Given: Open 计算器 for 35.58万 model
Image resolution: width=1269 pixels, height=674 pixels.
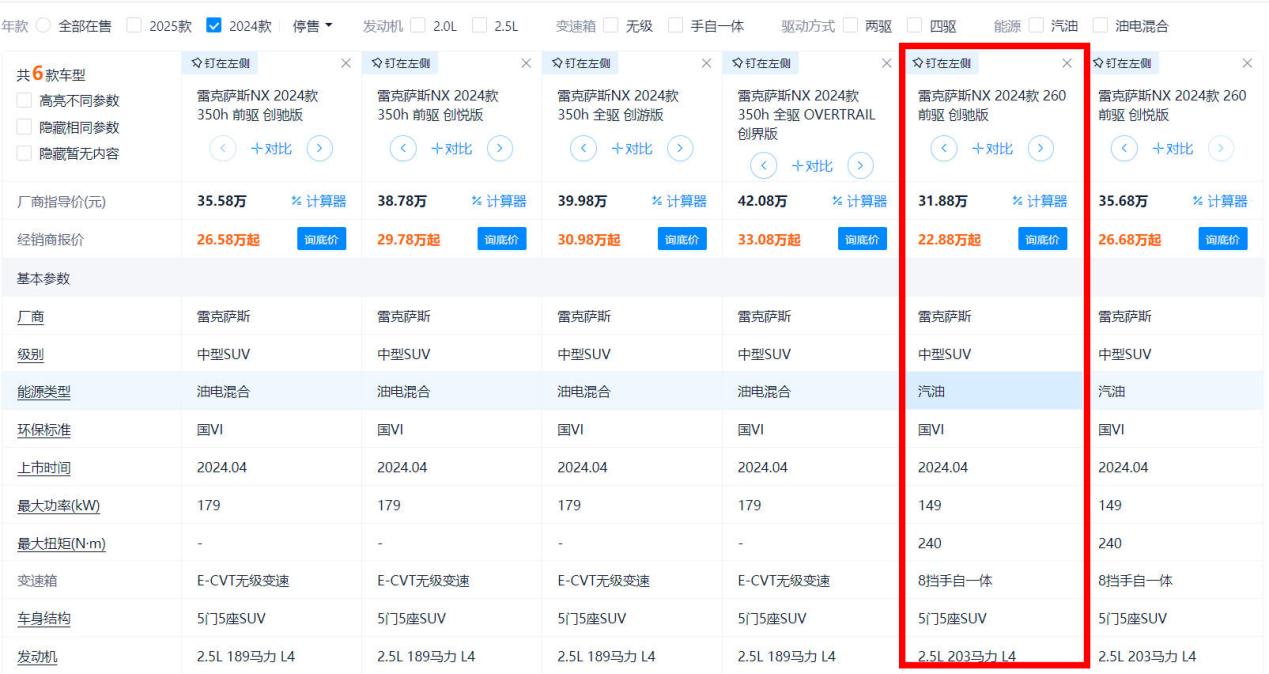Looking at the screenshot, I should tap(318, 202).
